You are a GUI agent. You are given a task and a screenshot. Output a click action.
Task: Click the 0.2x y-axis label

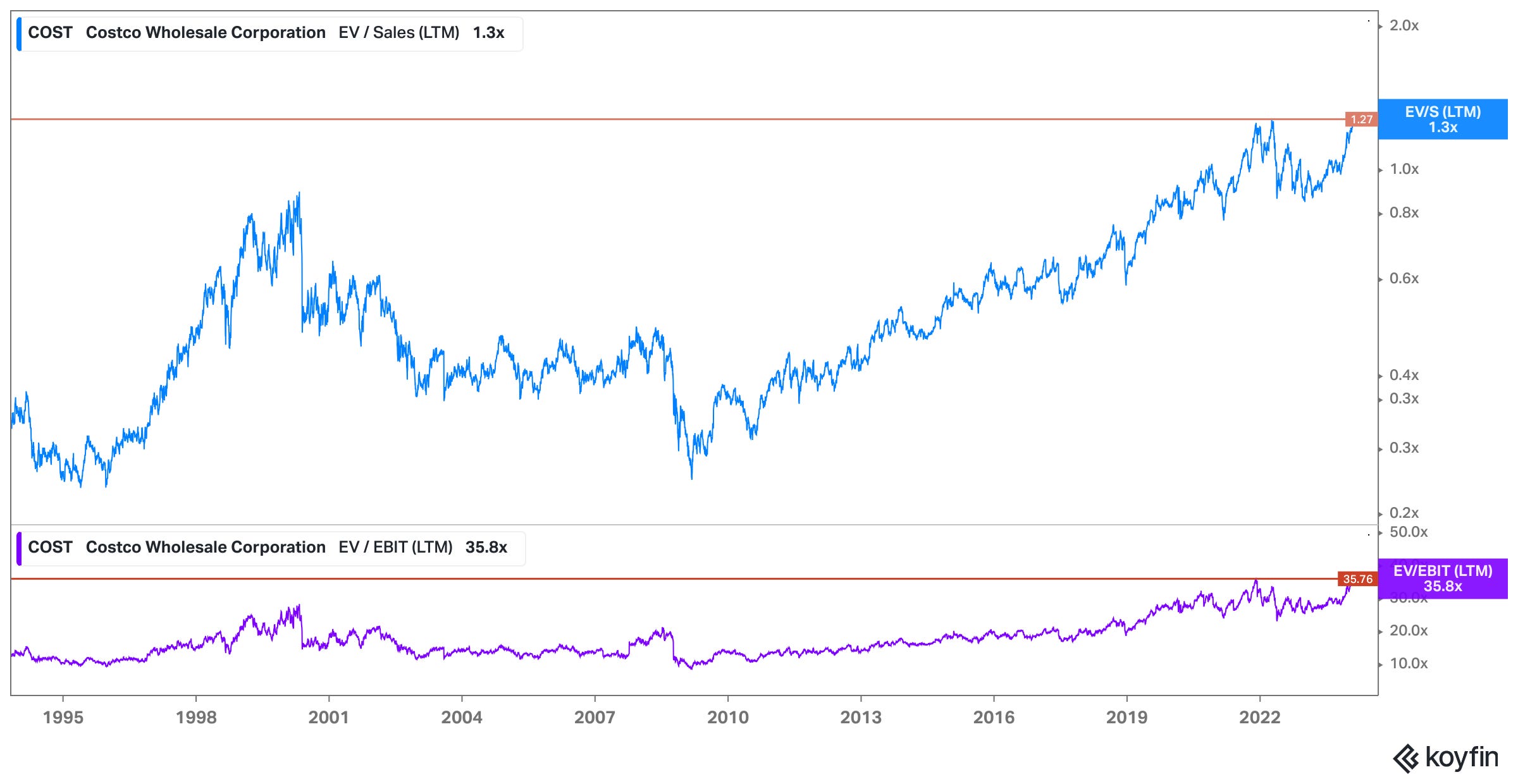pos(1404,513)
